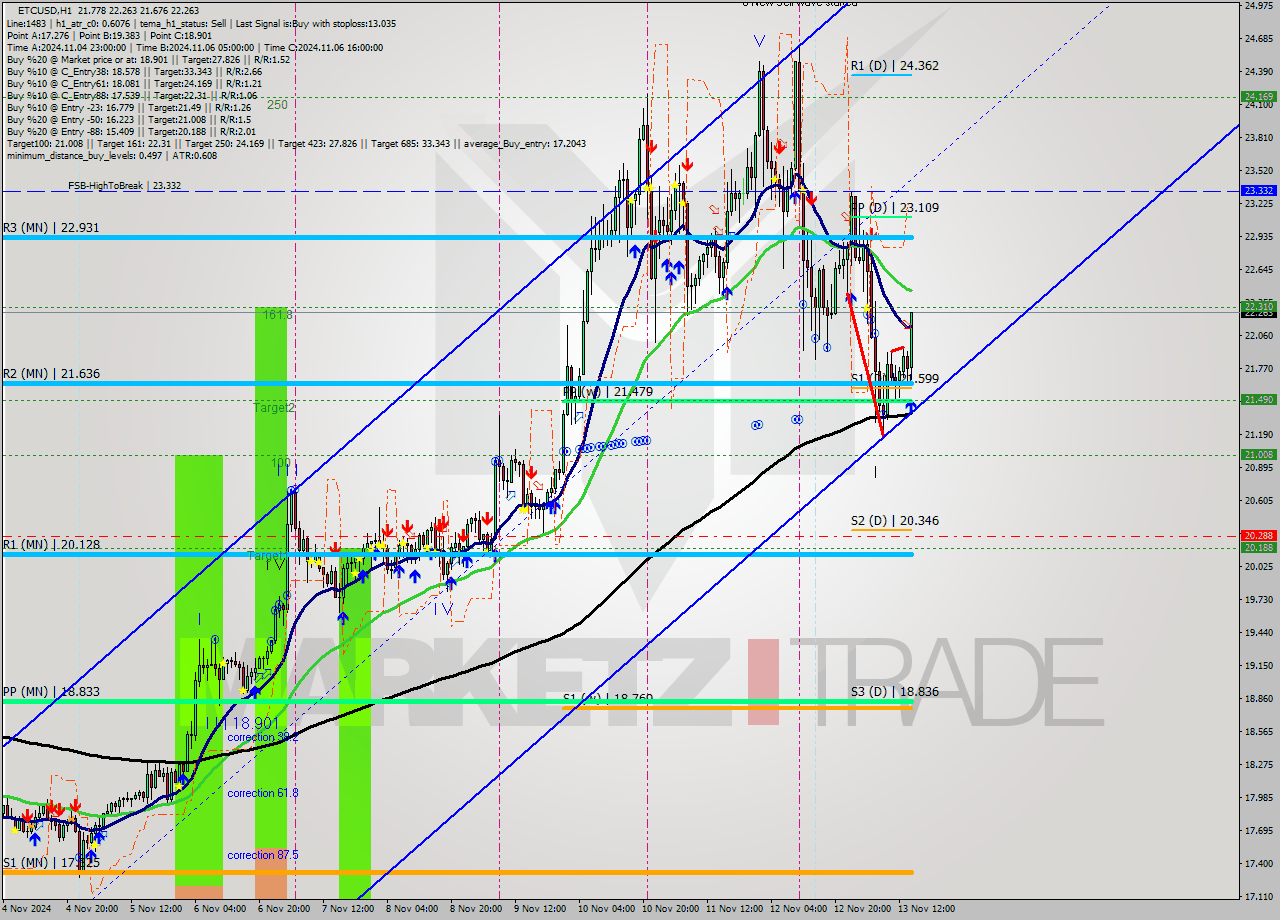
Task: Click the 'S1 (w) | 18.760' weekly support label
Action: coord(609,698)
